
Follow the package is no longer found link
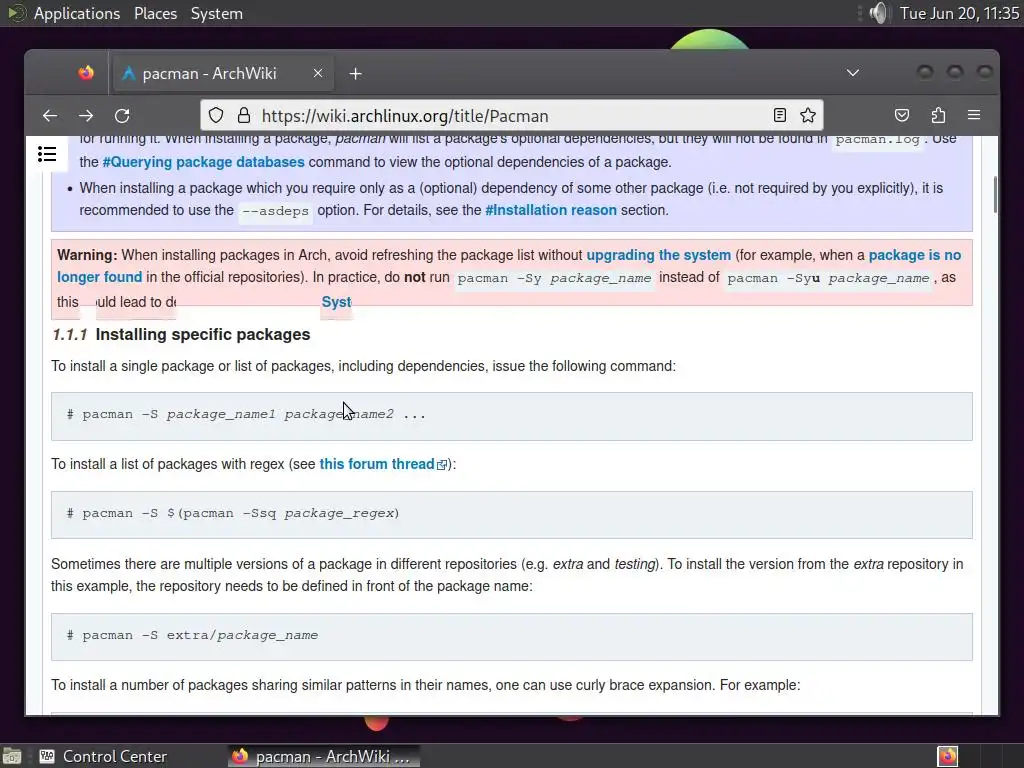tap(914, 255)
